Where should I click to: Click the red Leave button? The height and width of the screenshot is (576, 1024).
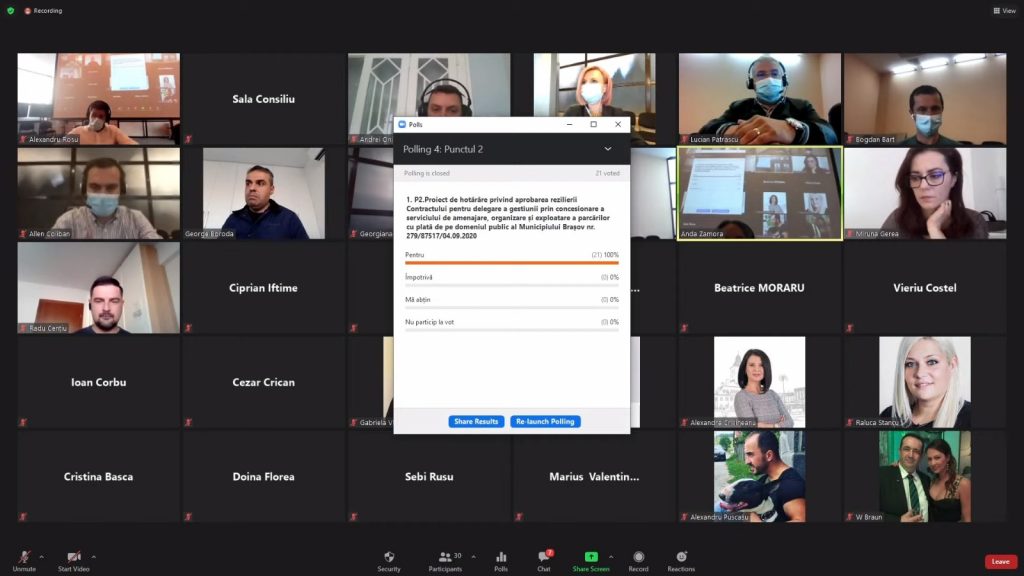[1000, 562]
